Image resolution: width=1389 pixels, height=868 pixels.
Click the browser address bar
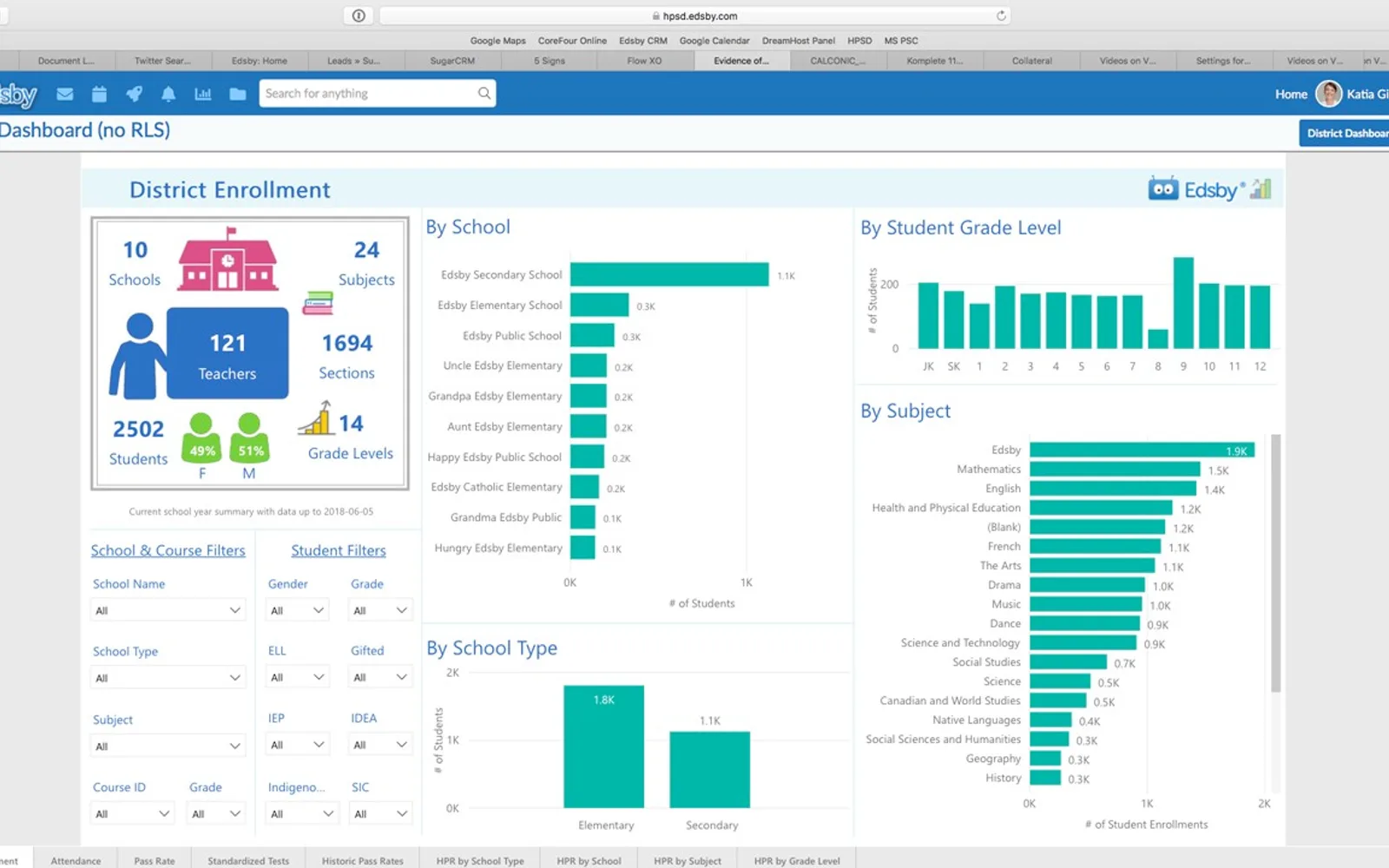pos(694,16)
